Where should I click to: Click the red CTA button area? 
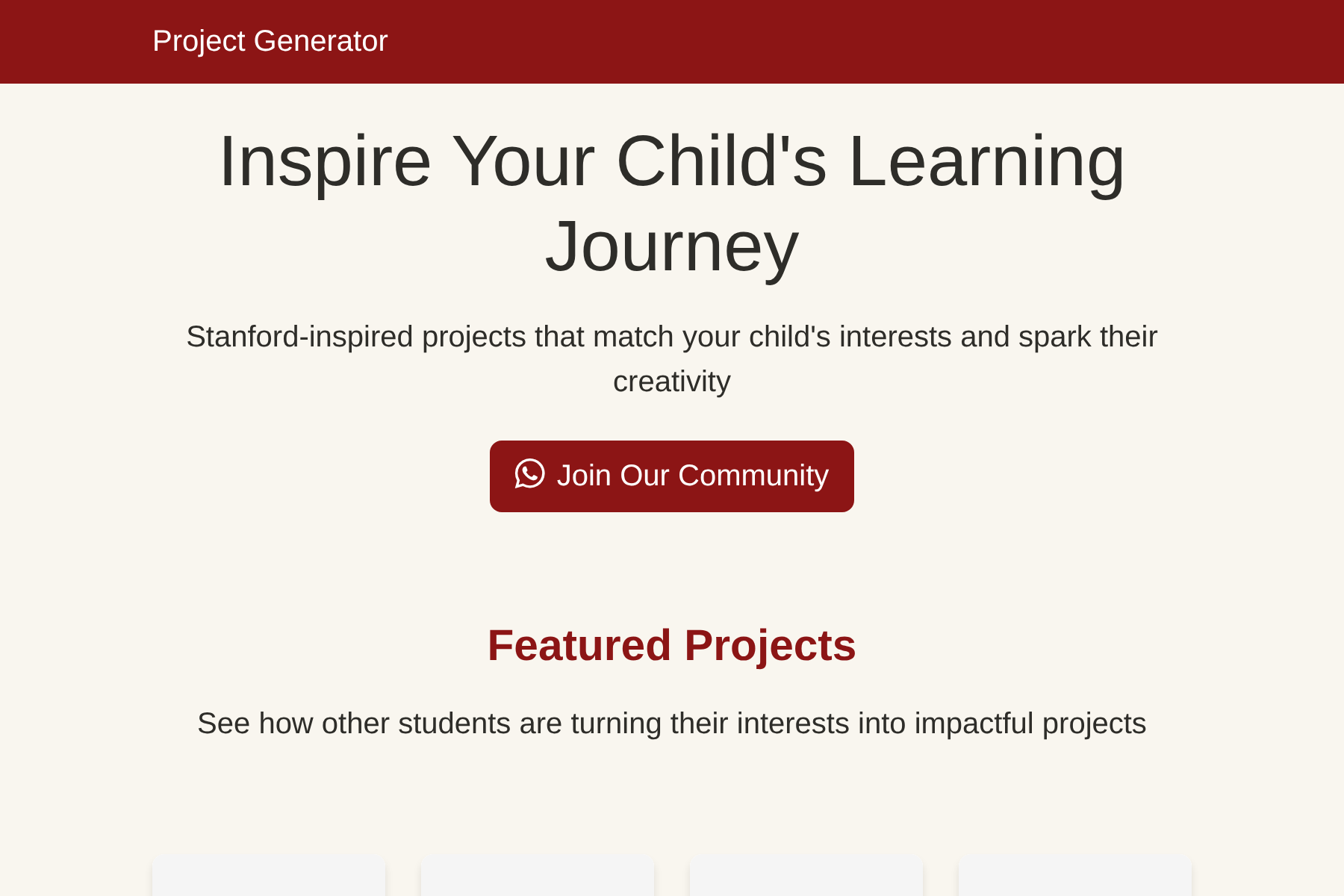[x=671, y=476]
